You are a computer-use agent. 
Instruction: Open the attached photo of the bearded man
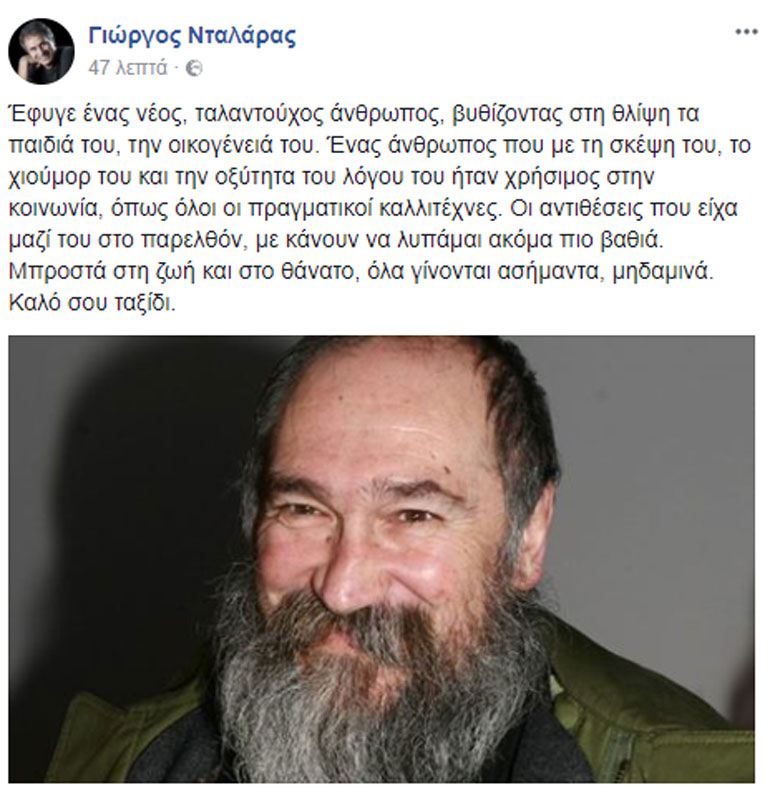(x=381, y=558)
